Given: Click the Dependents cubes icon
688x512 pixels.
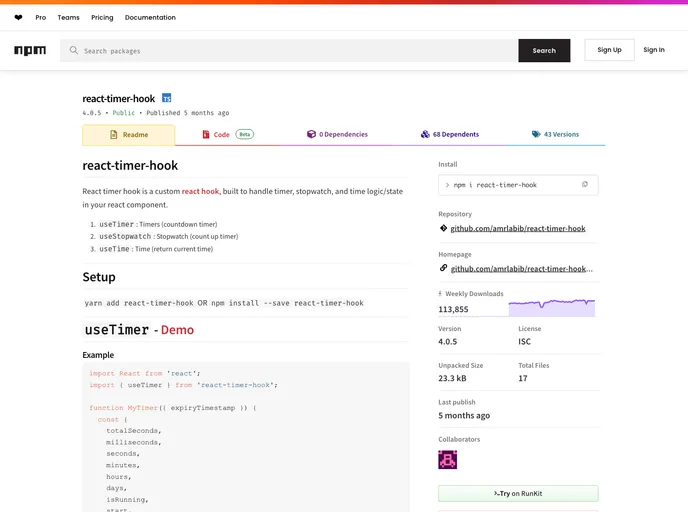Looking at the screenshot, I should (425, 134).
